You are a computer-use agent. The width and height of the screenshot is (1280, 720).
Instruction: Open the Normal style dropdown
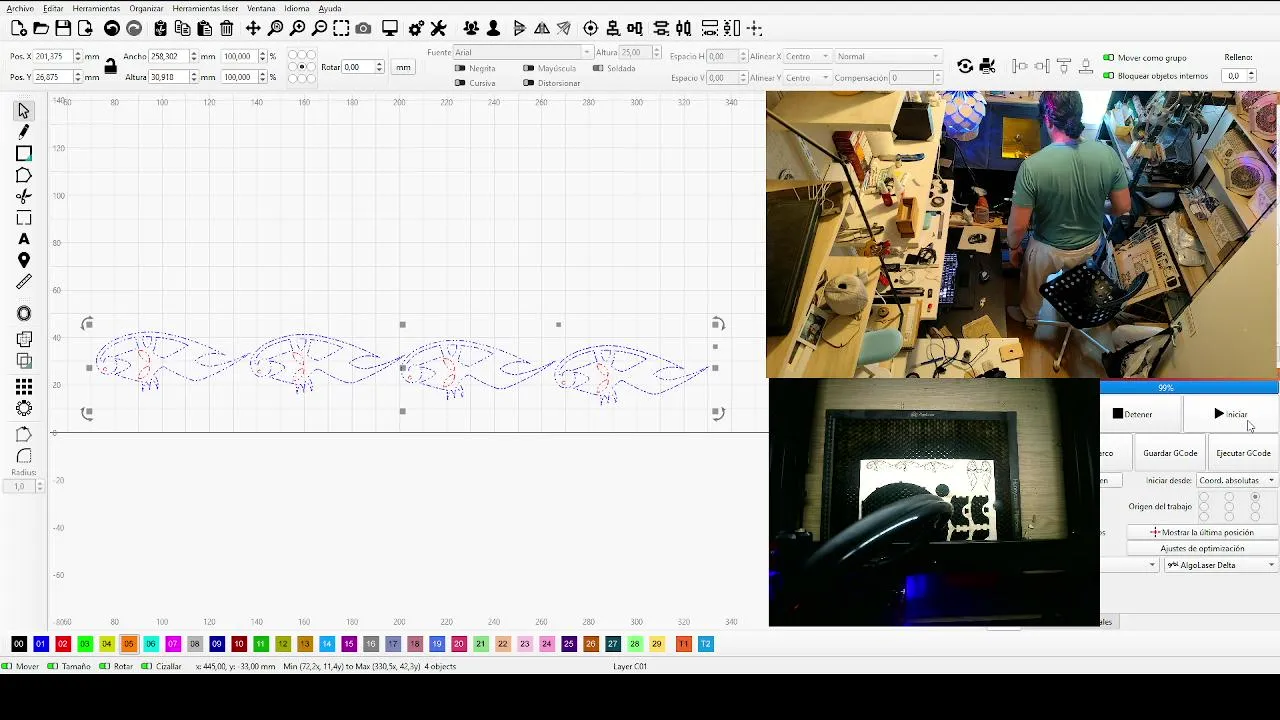pyautogui.click(x=888, y=57)
